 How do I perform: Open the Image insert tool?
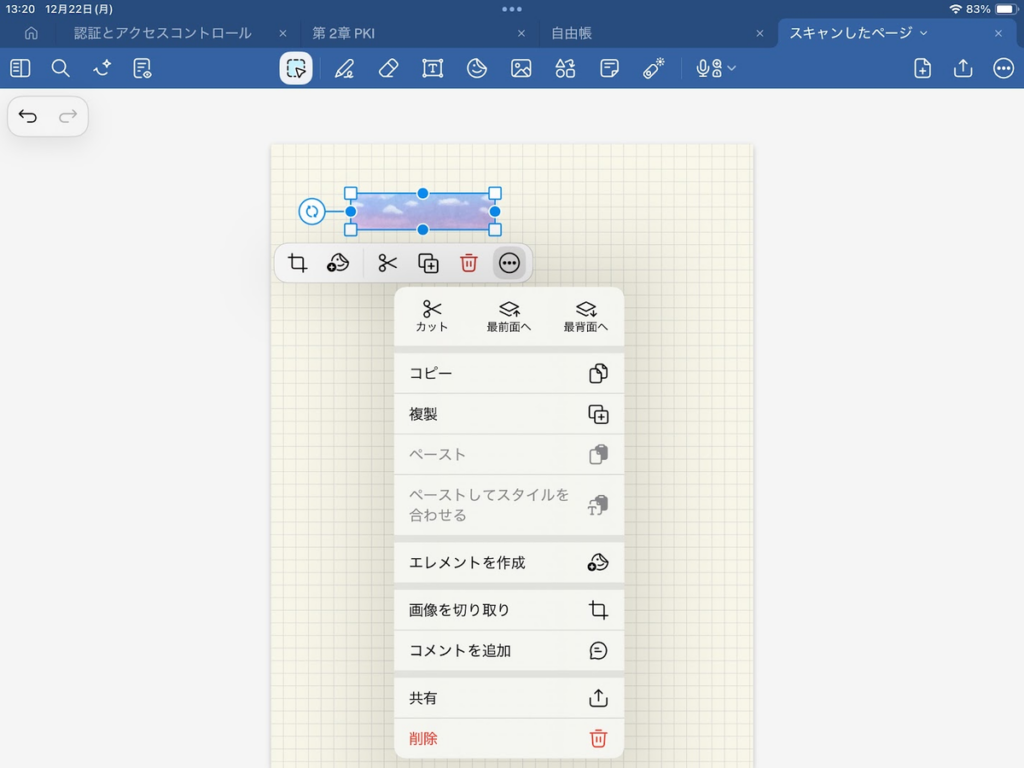coord(521,68)
